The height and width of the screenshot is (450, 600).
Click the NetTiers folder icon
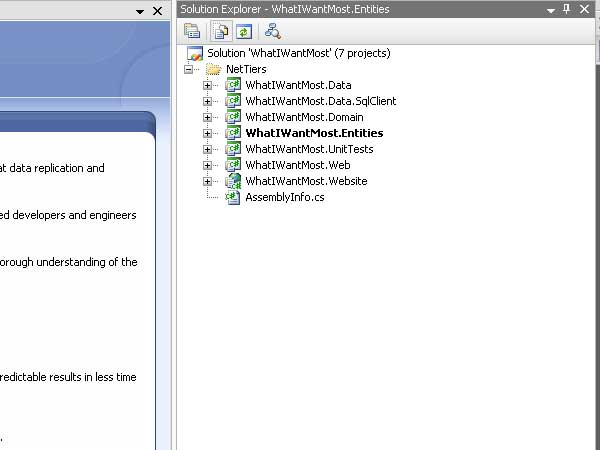pyautogui.click(x=214, y=69)
